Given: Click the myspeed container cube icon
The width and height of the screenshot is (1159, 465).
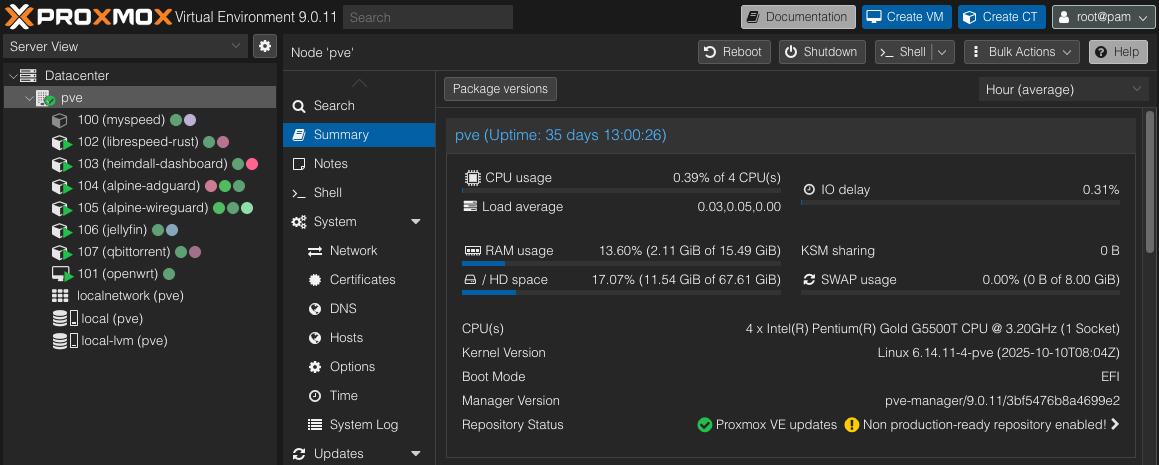Looking at the screenshot, I should pos(60,120).
